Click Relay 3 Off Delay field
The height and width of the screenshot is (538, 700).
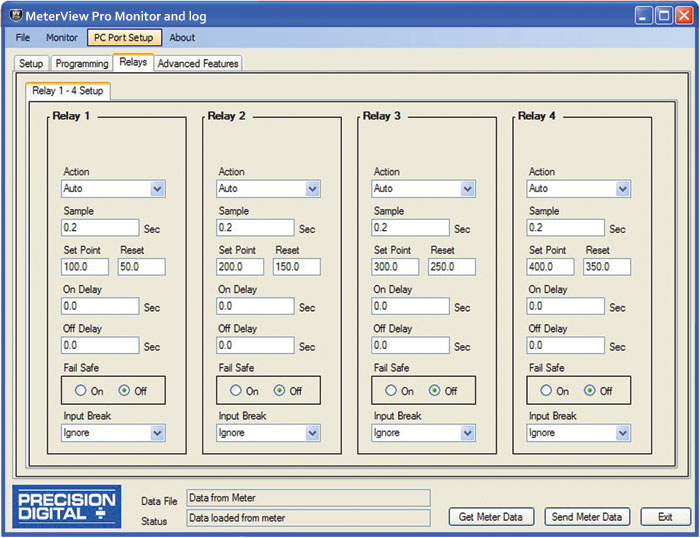click(x=410, y=346)
